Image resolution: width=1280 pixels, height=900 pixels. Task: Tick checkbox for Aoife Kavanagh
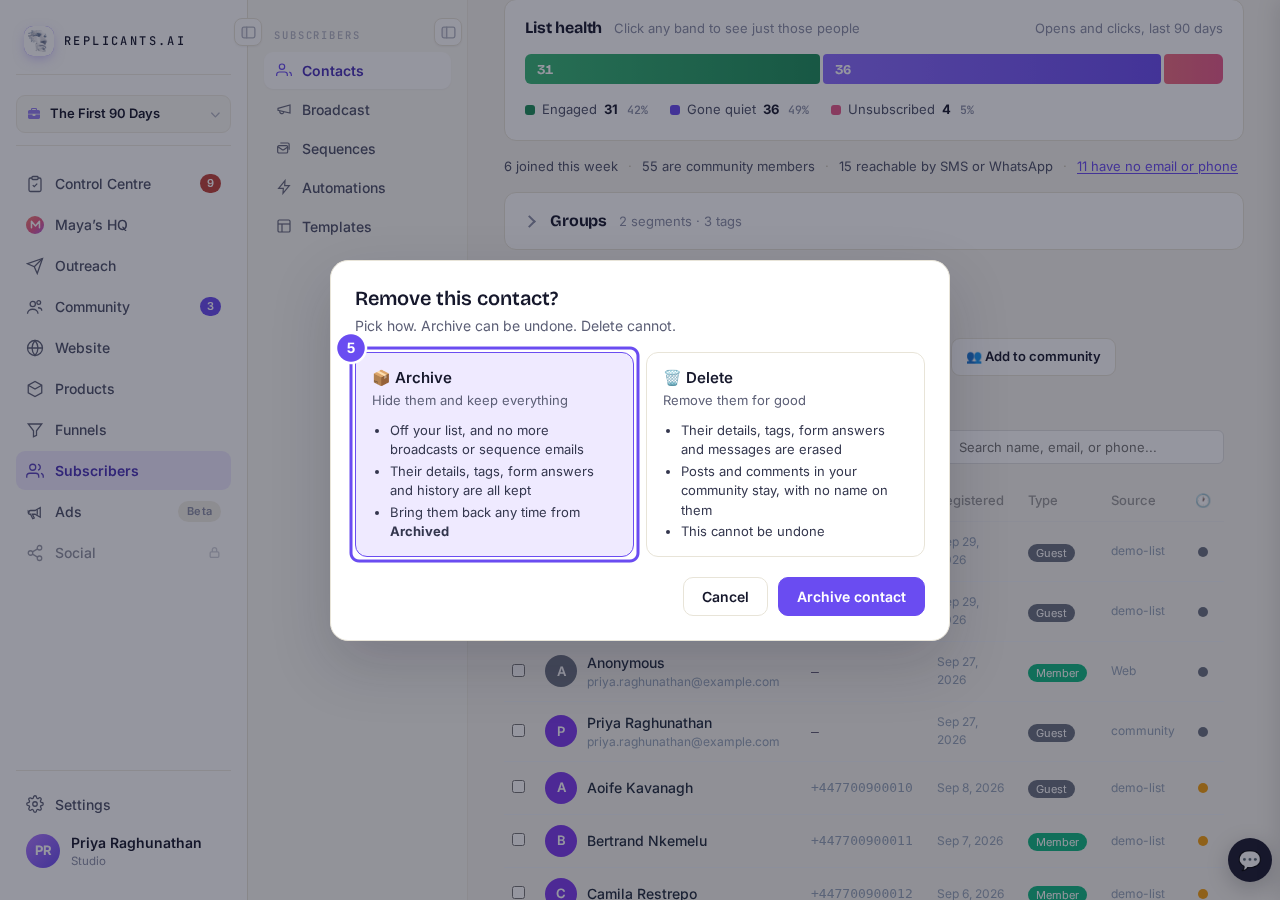[518, 786]
